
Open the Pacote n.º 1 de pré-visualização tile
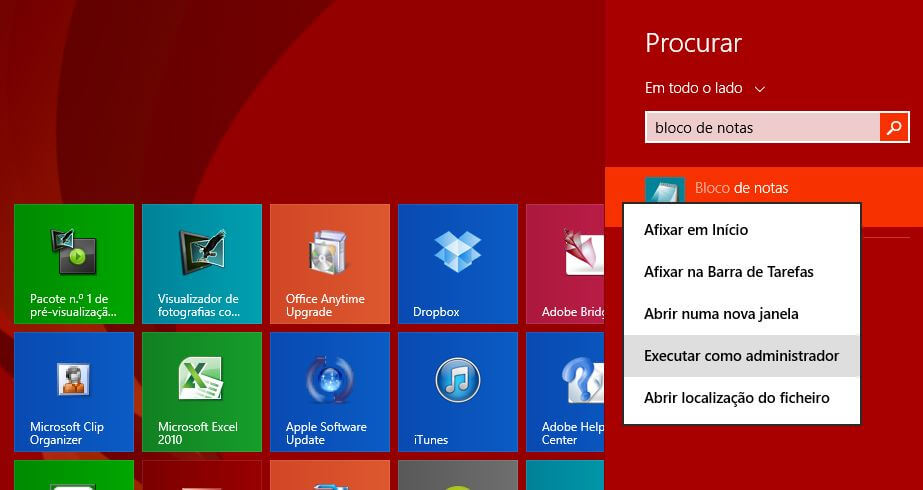(x=74, y=264)
